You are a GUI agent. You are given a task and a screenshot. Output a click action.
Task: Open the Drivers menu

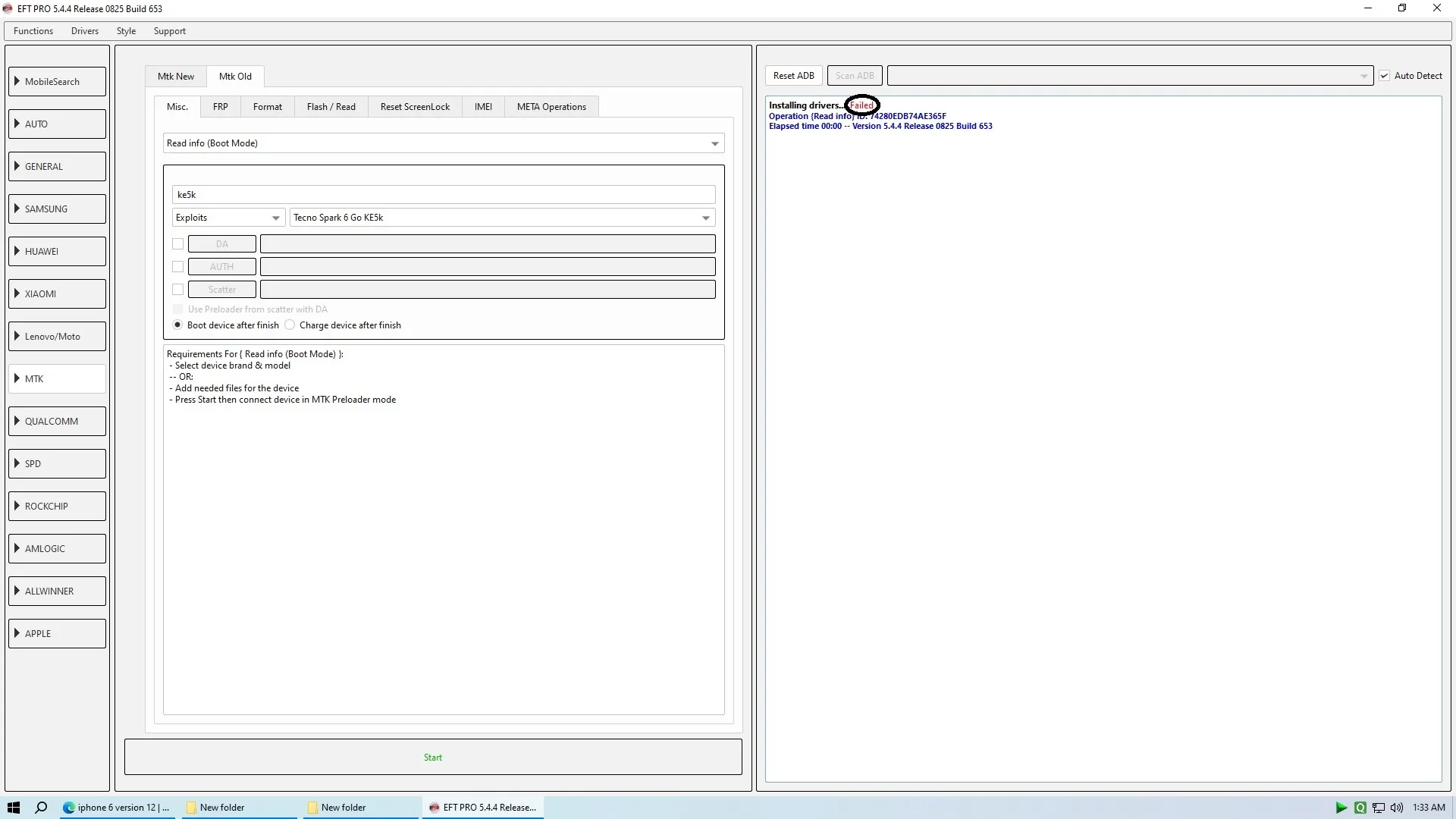pos(84,31)
